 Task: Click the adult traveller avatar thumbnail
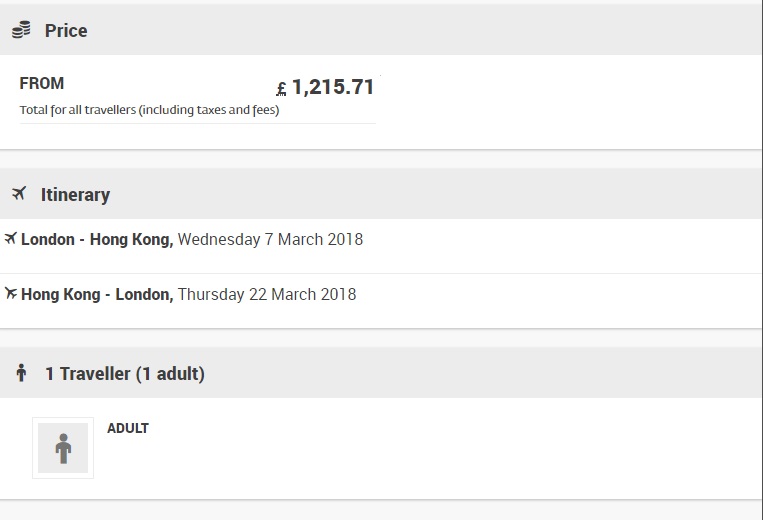[63, 448]
